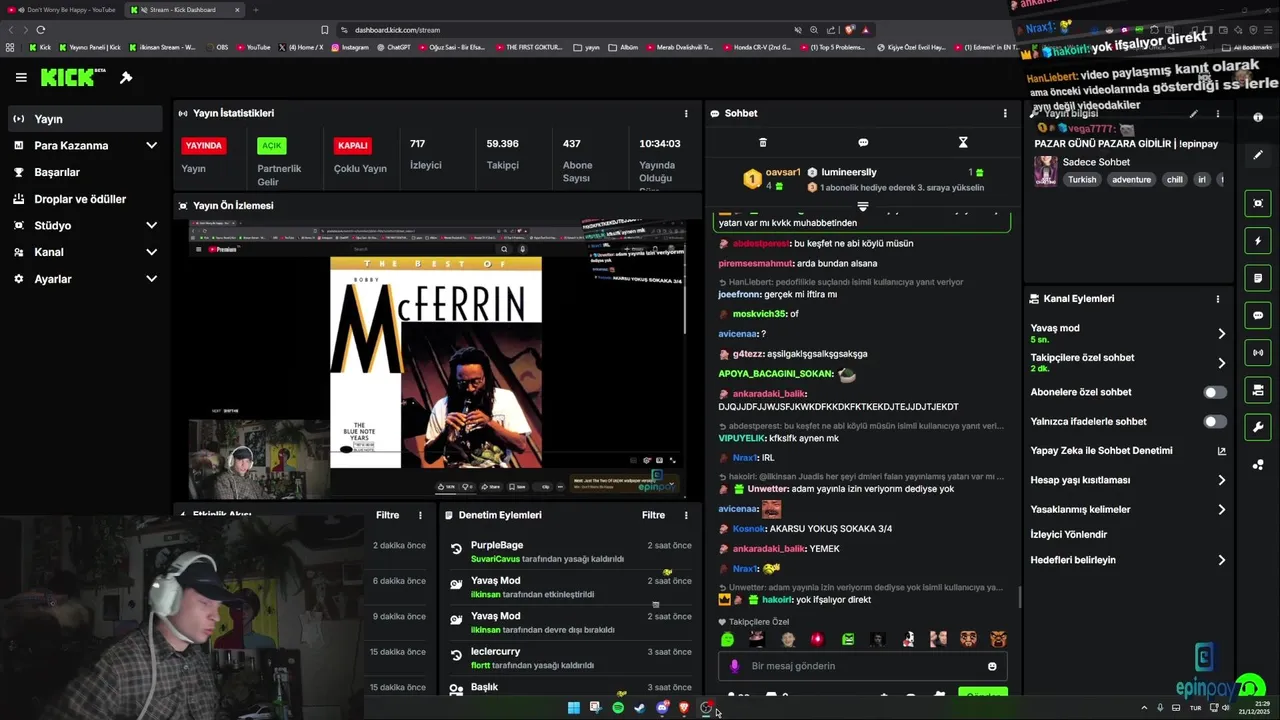Click the pencil edit icon in Yayın bilgisi
The image size is (1280, 720).
[1192, 113]
